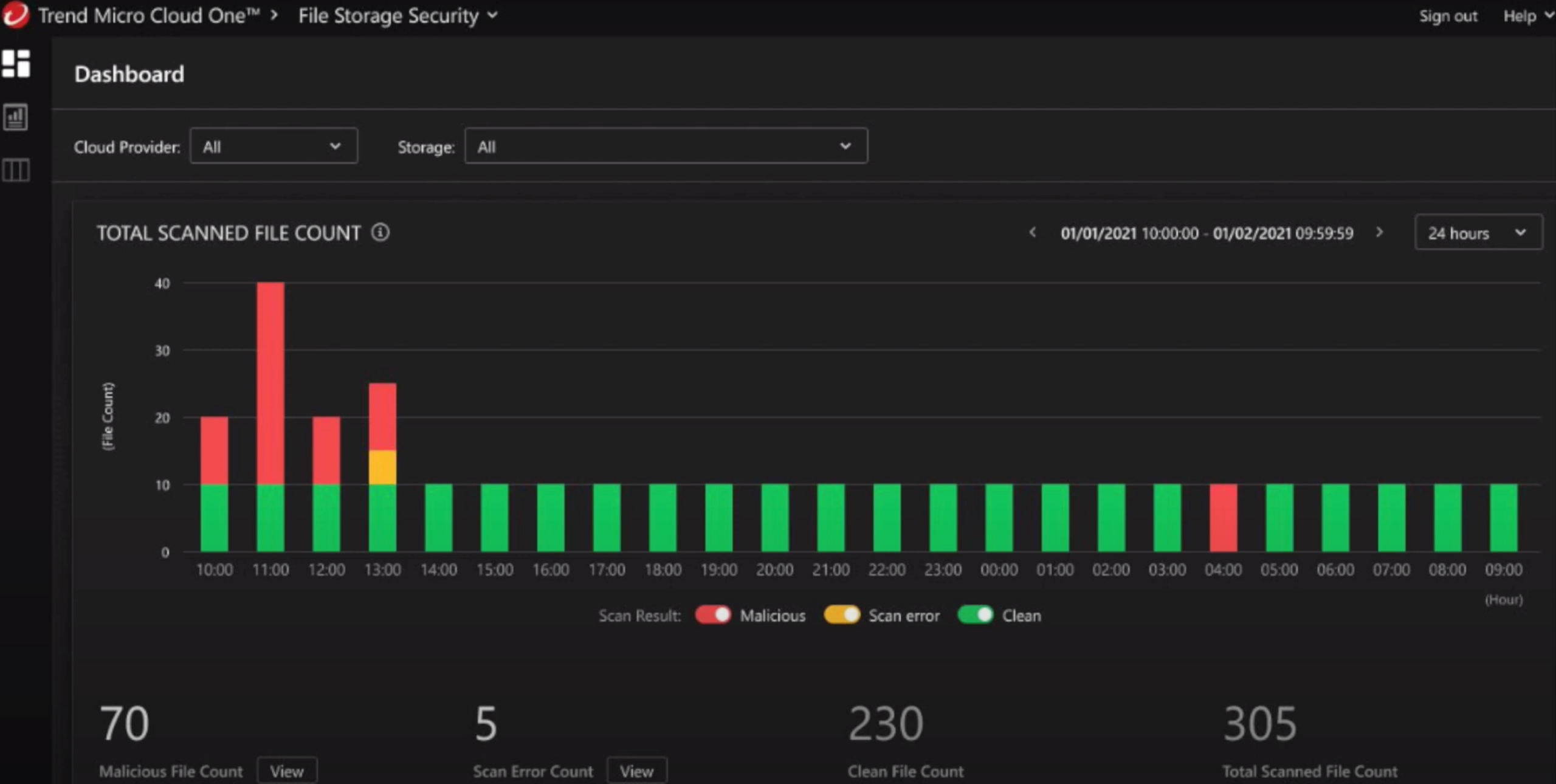View the Malicious File Count details
1556x784 pixels.
coord(287,769)
